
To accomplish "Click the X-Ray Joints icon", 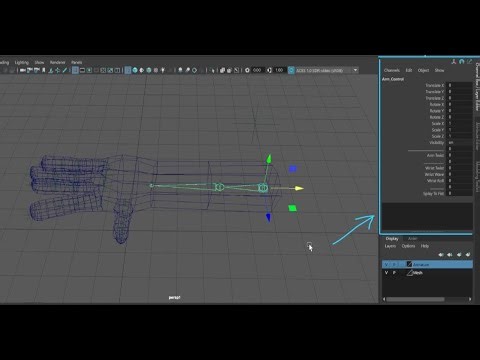I will click(237, 70).
